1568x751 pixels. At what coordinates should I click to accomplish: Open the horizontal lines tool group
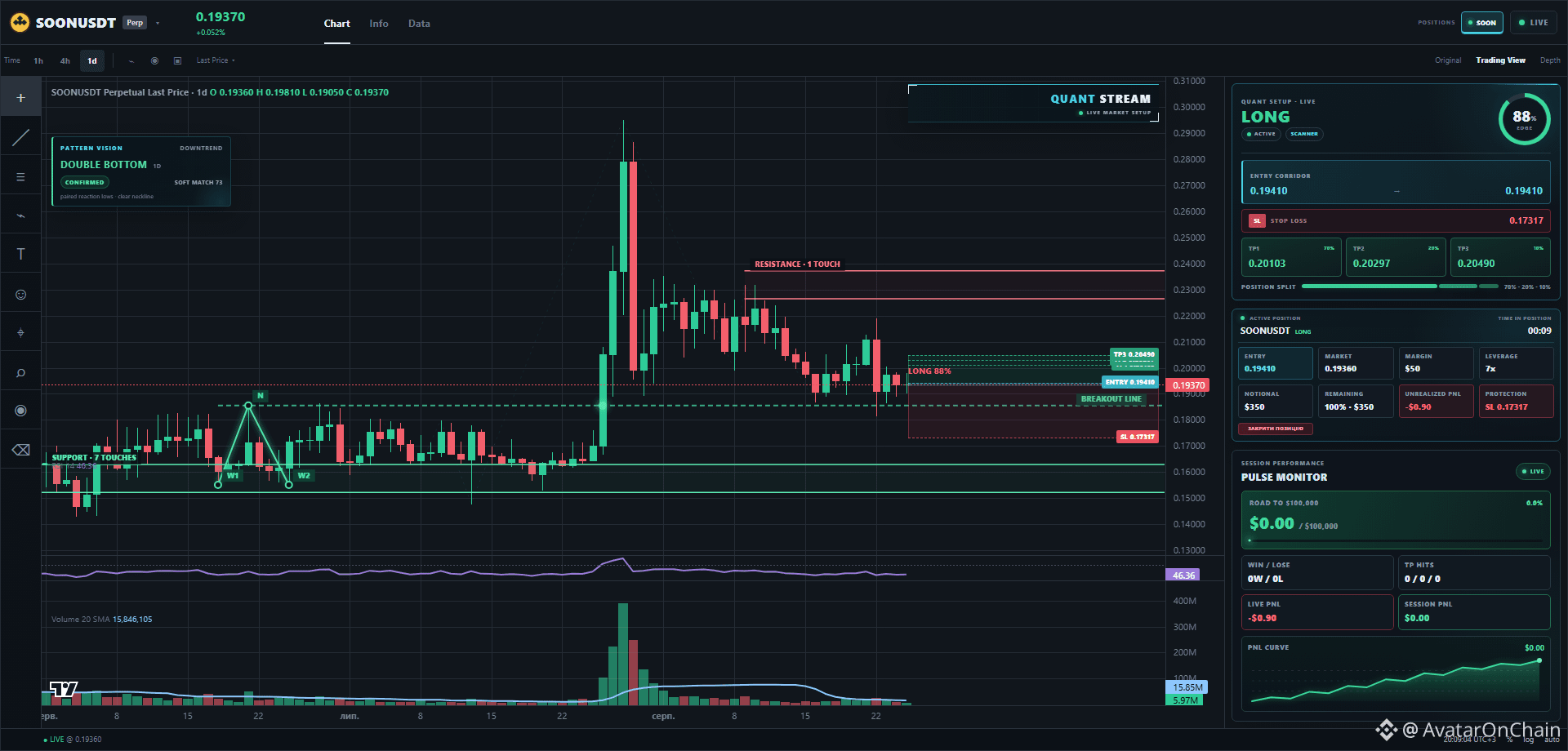tap(21, 177)
